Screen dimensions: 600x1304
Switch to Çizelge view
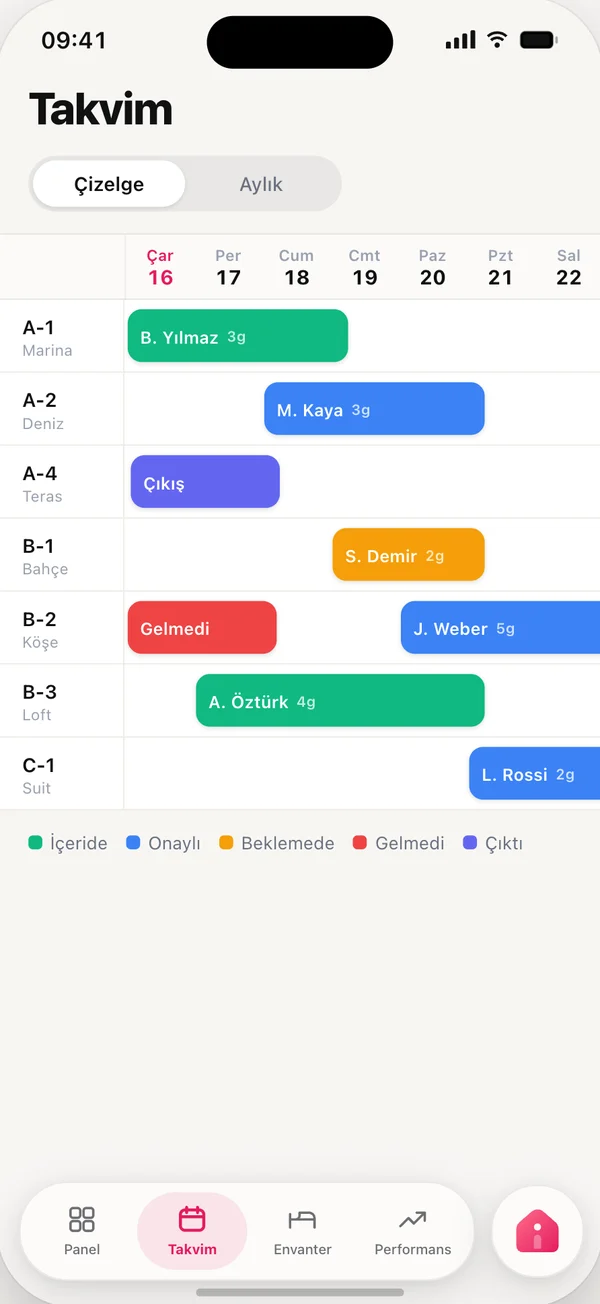[x=109, y=184]
